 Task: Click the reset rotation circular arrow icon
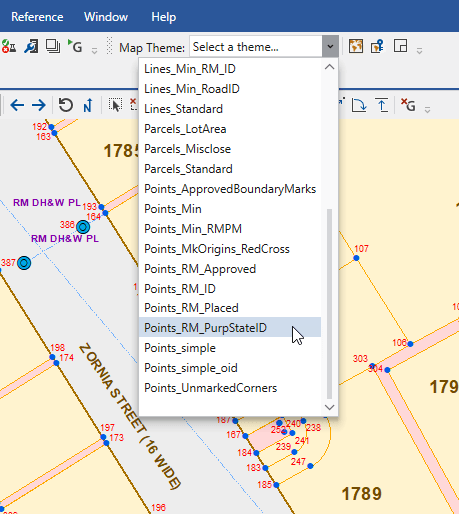click(x=66, y=105)
